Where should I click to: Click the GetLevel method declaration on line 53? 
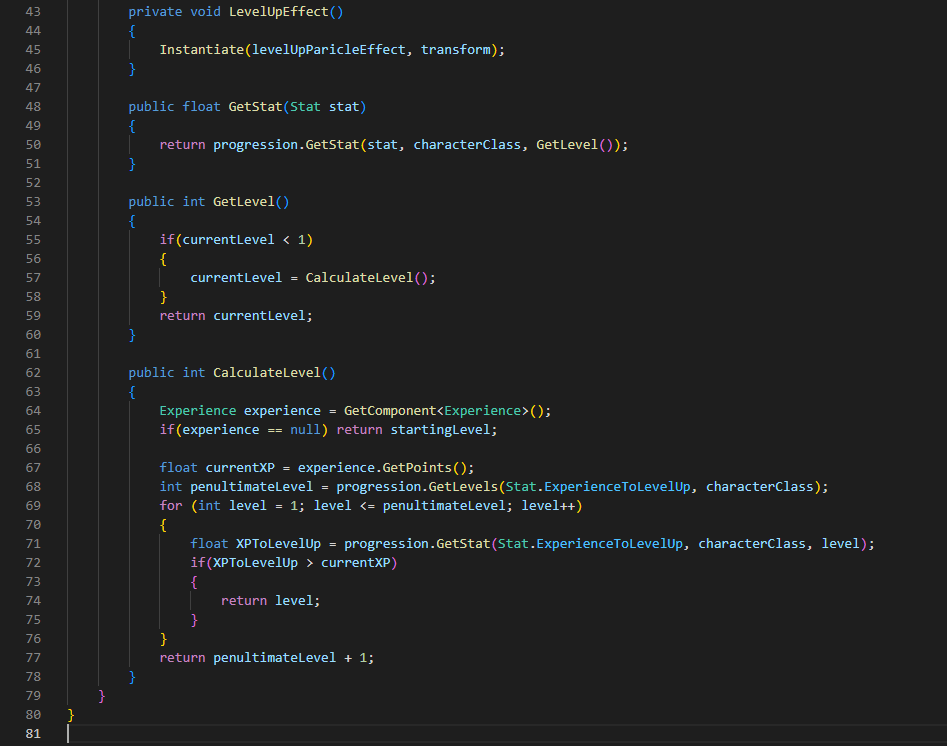244,201
